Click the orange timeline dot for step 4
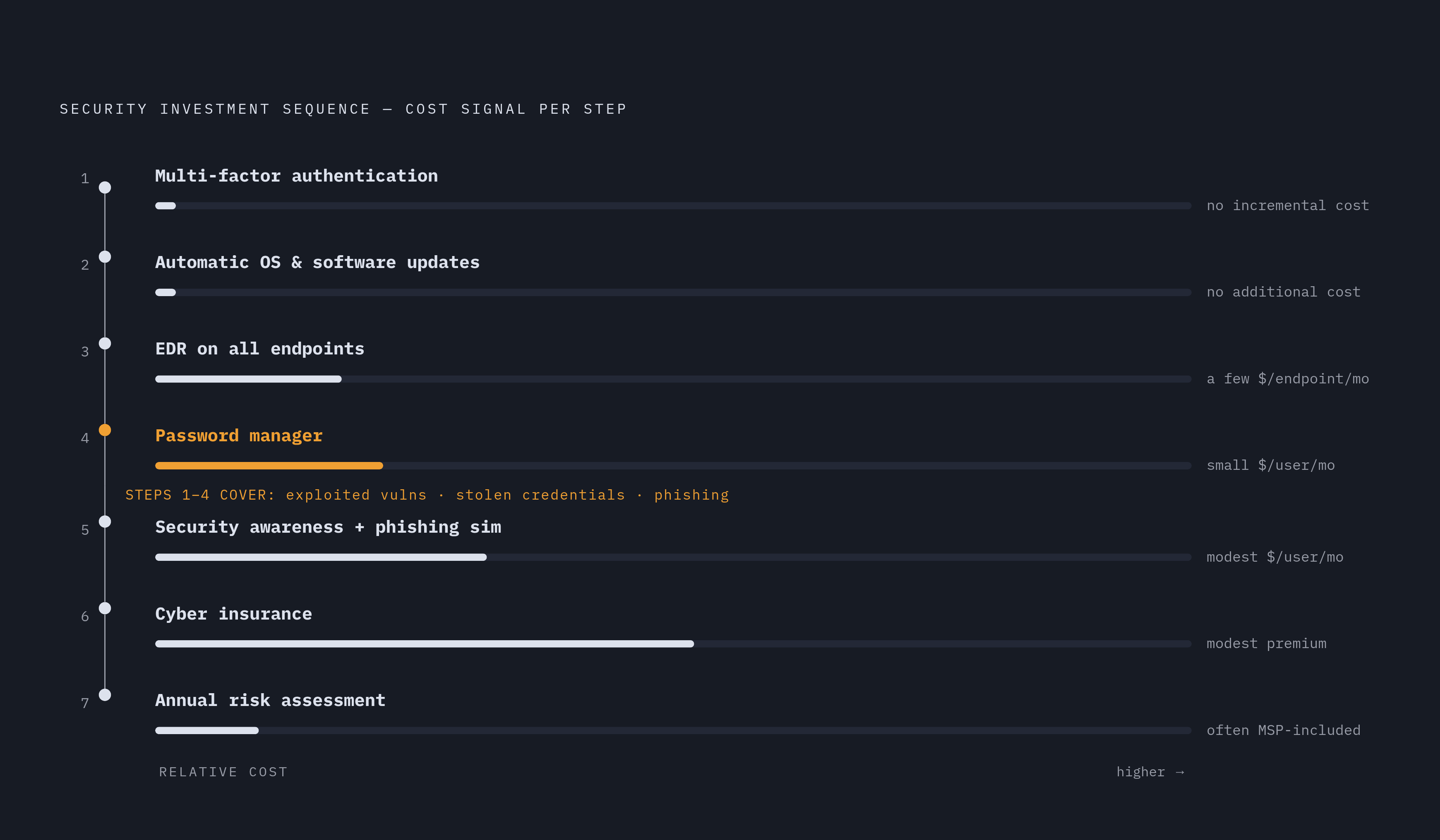Image resolution: width=1440 pixels, height=840 pixels. coord(105,430)
